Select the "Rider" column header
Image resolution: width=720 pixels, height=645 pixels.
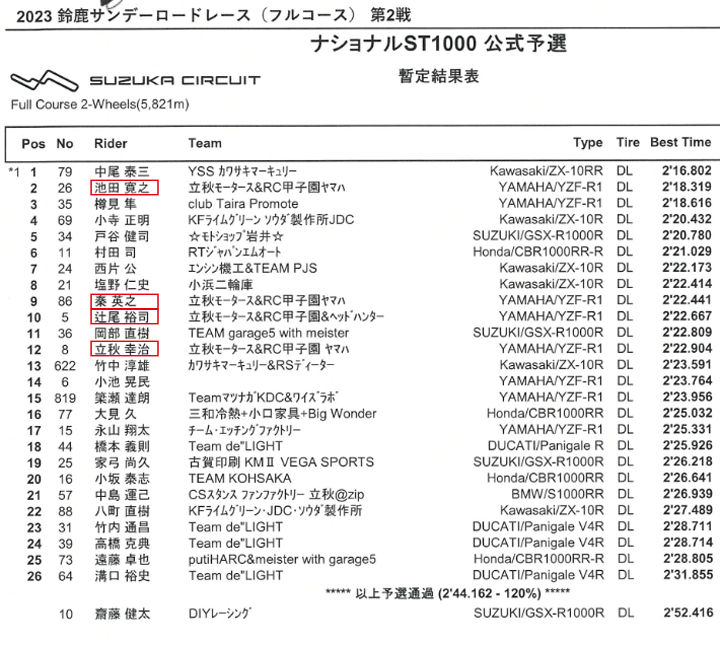[111, 144]
